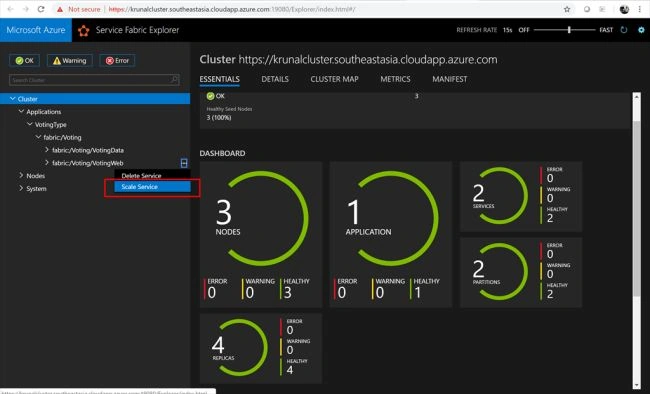This screenshot has height=394, width=650.
Task: Click the Service Fabric Explorer logo icon
Action: point(83,30)
